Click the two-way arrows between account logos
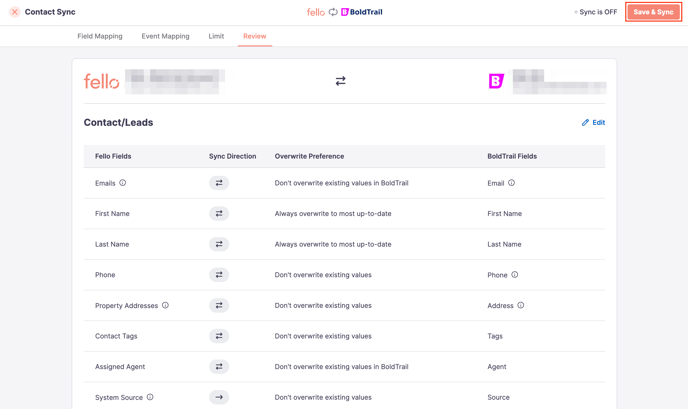This screenshot has width=688, height=409. [x=340, y=81]
